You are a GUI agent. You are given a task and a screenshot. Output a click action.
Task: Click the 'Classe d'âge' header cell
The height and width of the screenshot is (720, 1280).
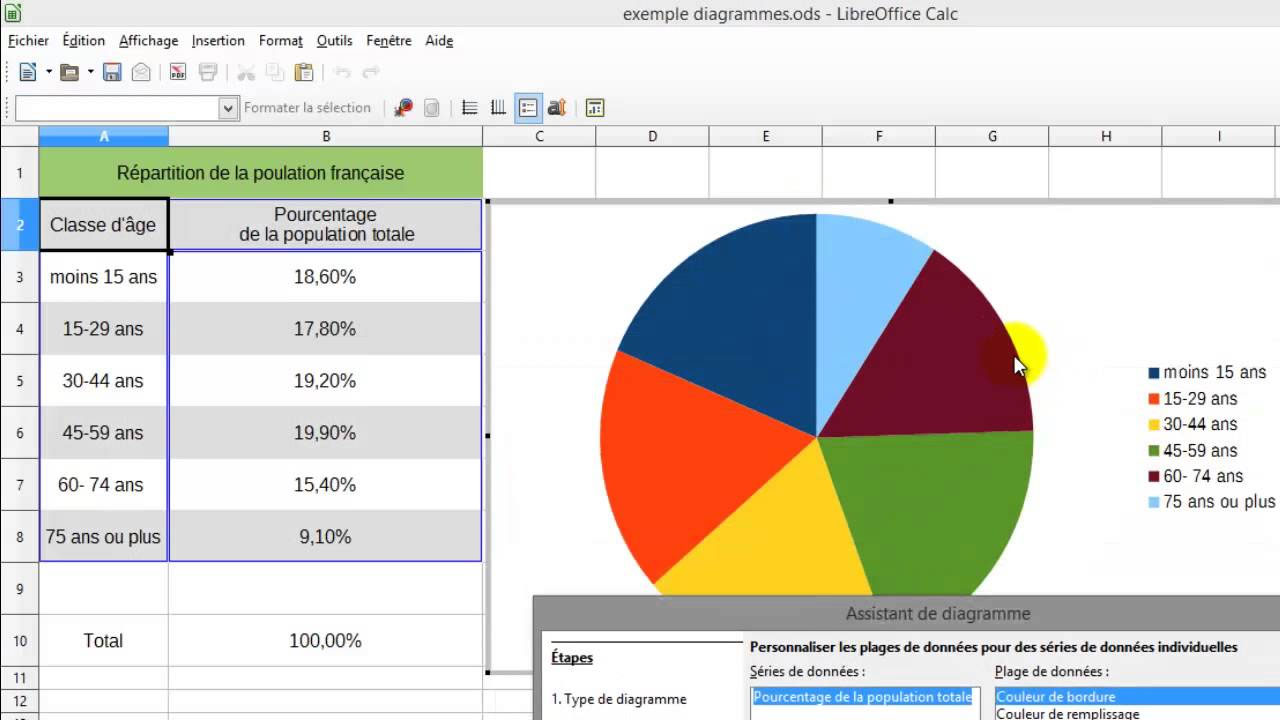click(x=103, y=225)
